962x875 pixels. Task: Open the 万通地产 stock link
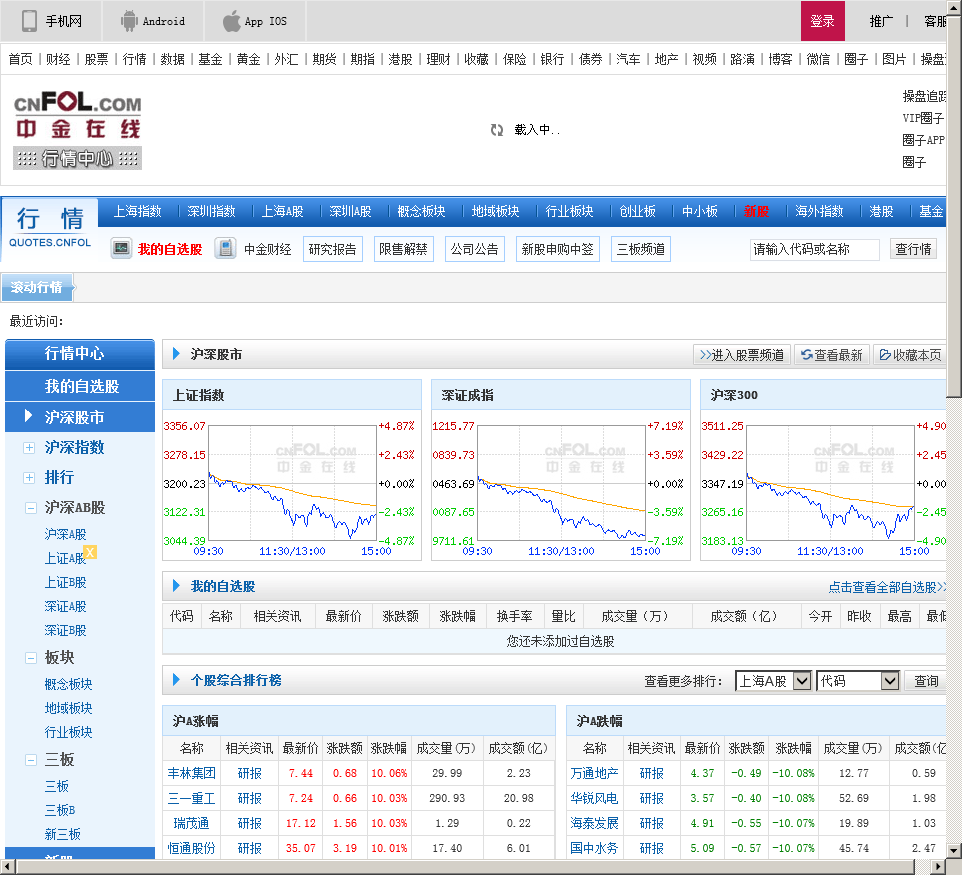tap(594, 773)
